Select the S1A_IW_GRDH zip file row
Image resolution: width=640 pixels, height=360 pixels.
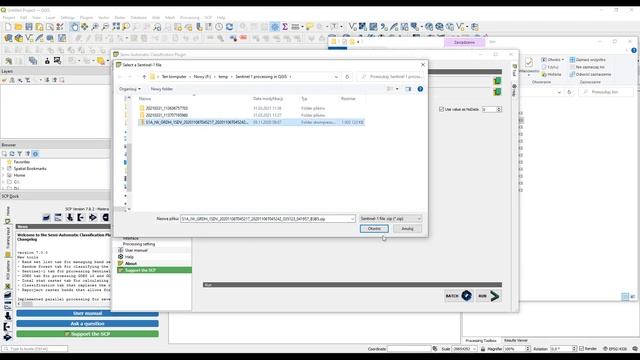coord(251,122)
